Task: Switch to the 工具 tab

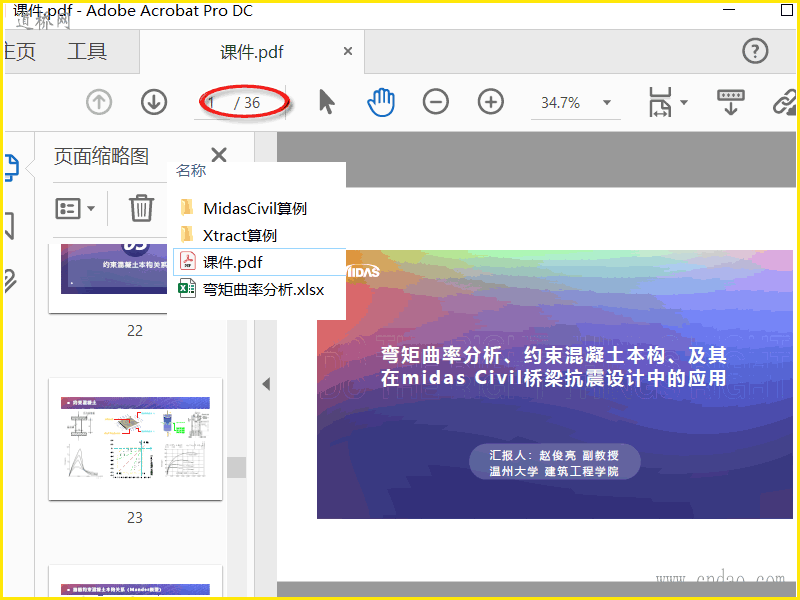Action: (x=87, y=52)
